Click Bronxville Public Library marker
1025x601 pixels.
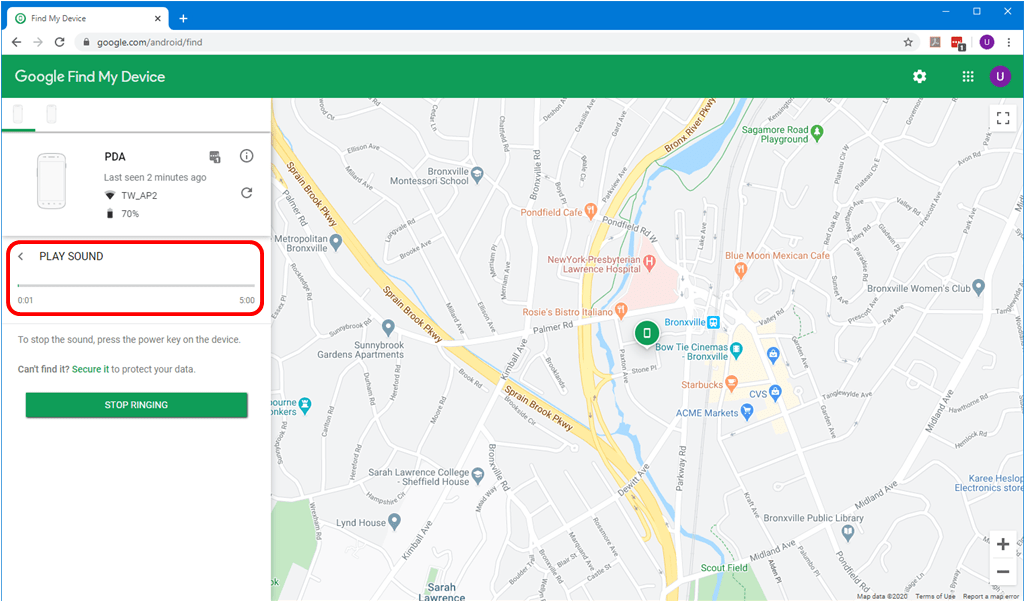coord(848,534)
